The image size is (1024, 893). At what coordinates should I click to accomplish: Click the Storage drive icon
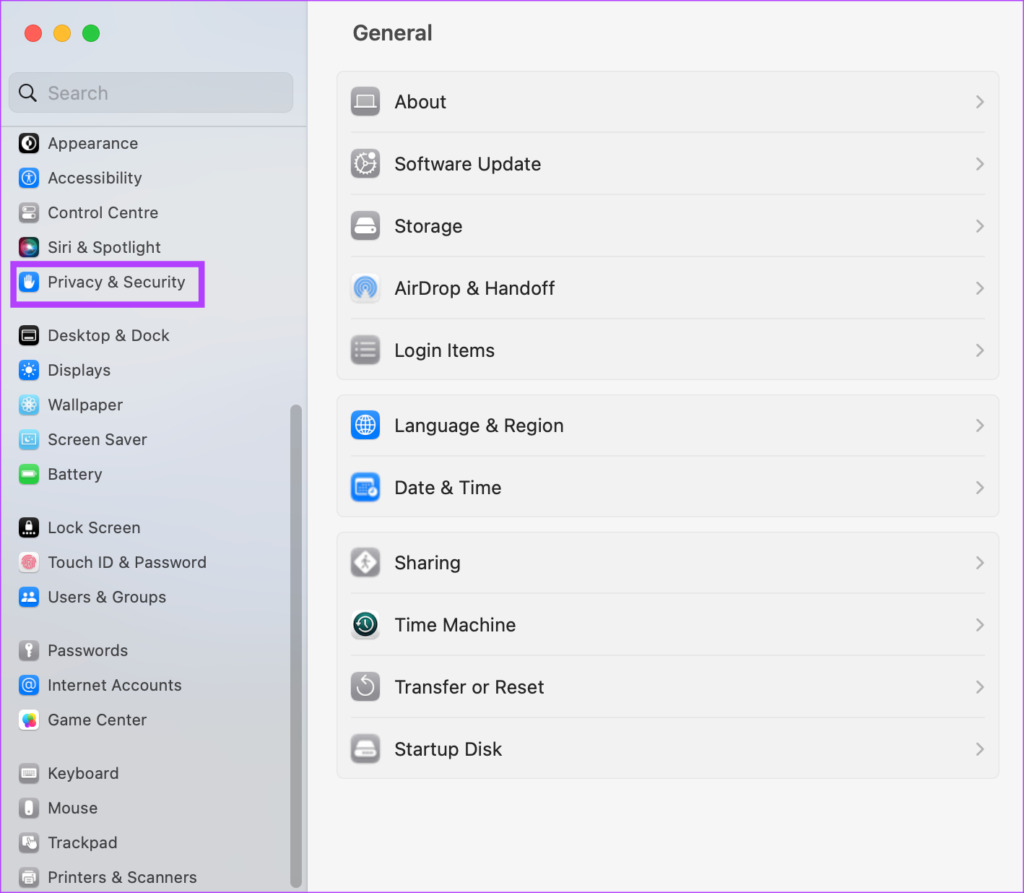point(365,225)
